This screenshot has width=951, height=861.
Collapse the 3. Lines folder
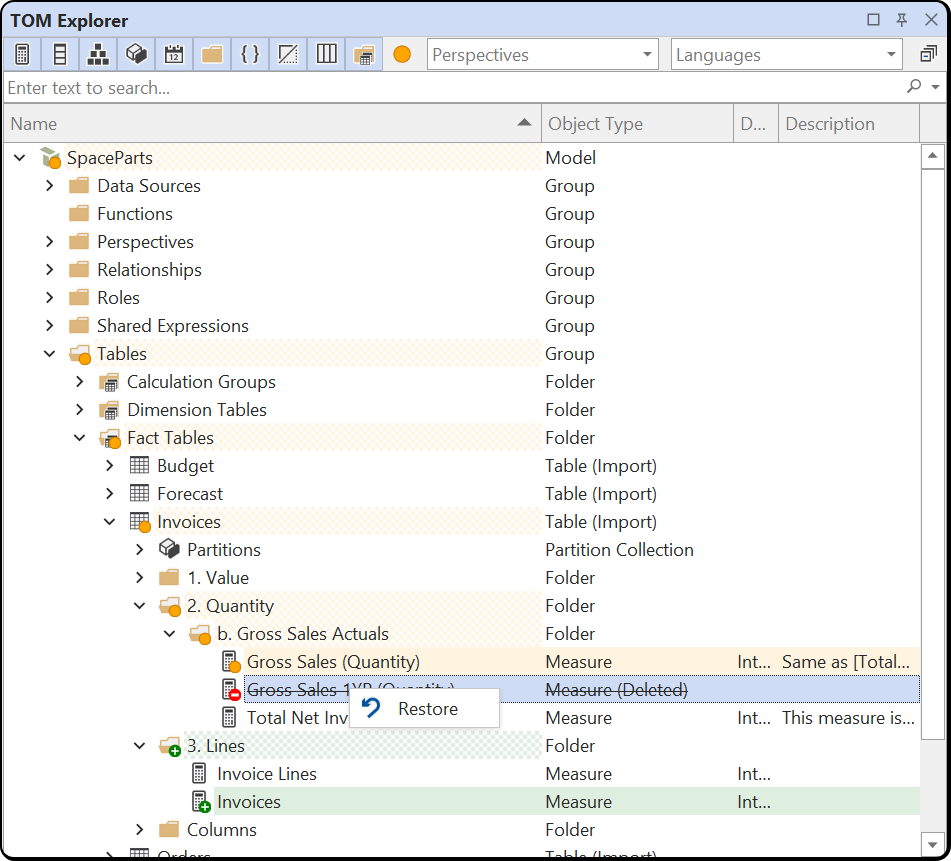pyautogui.click(x=139, y=746)
